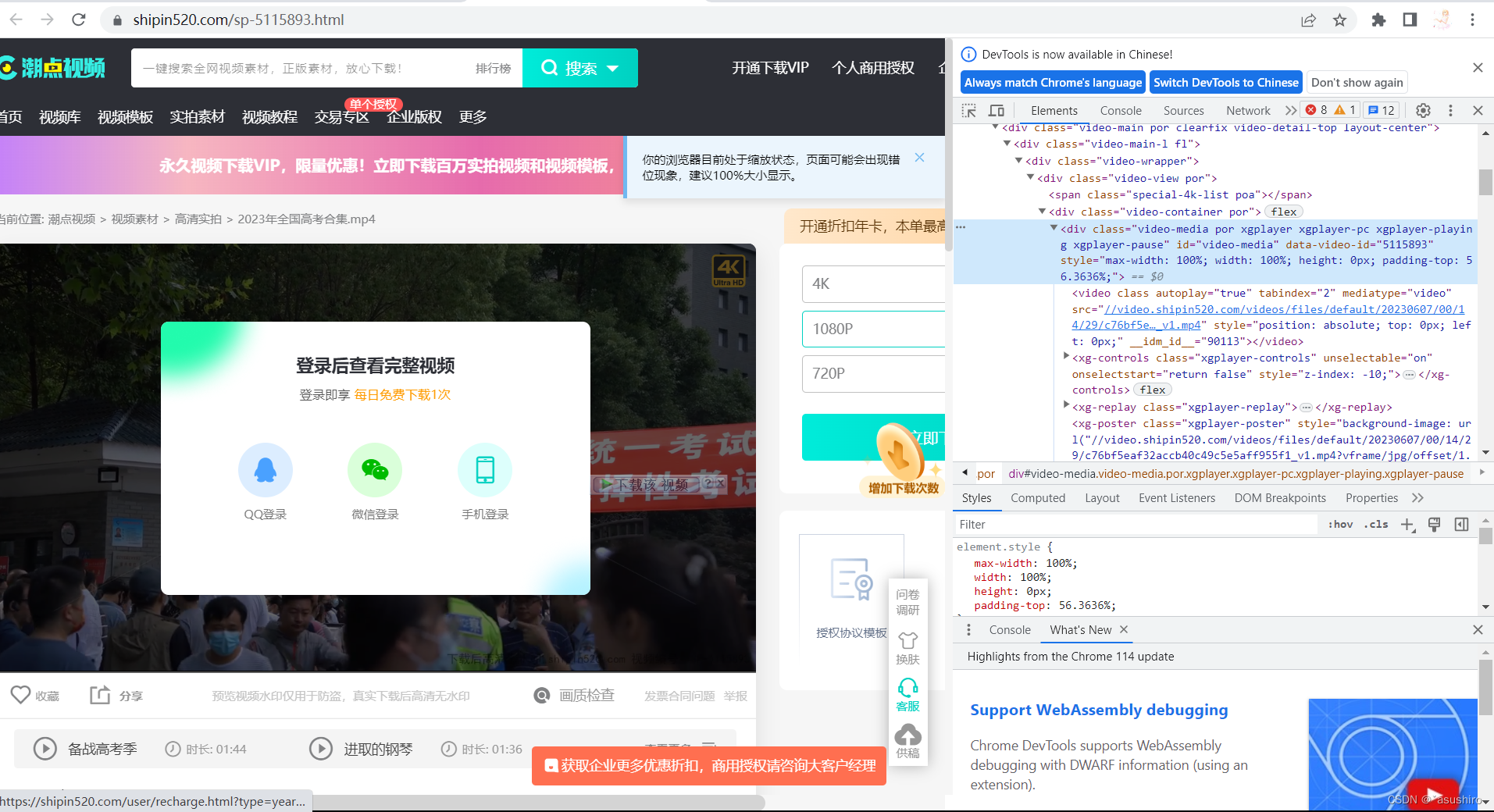Toggle the device toolbar icon in DevTools
Viewport: 1494px width, 812px height.
[x=997, y=111]
